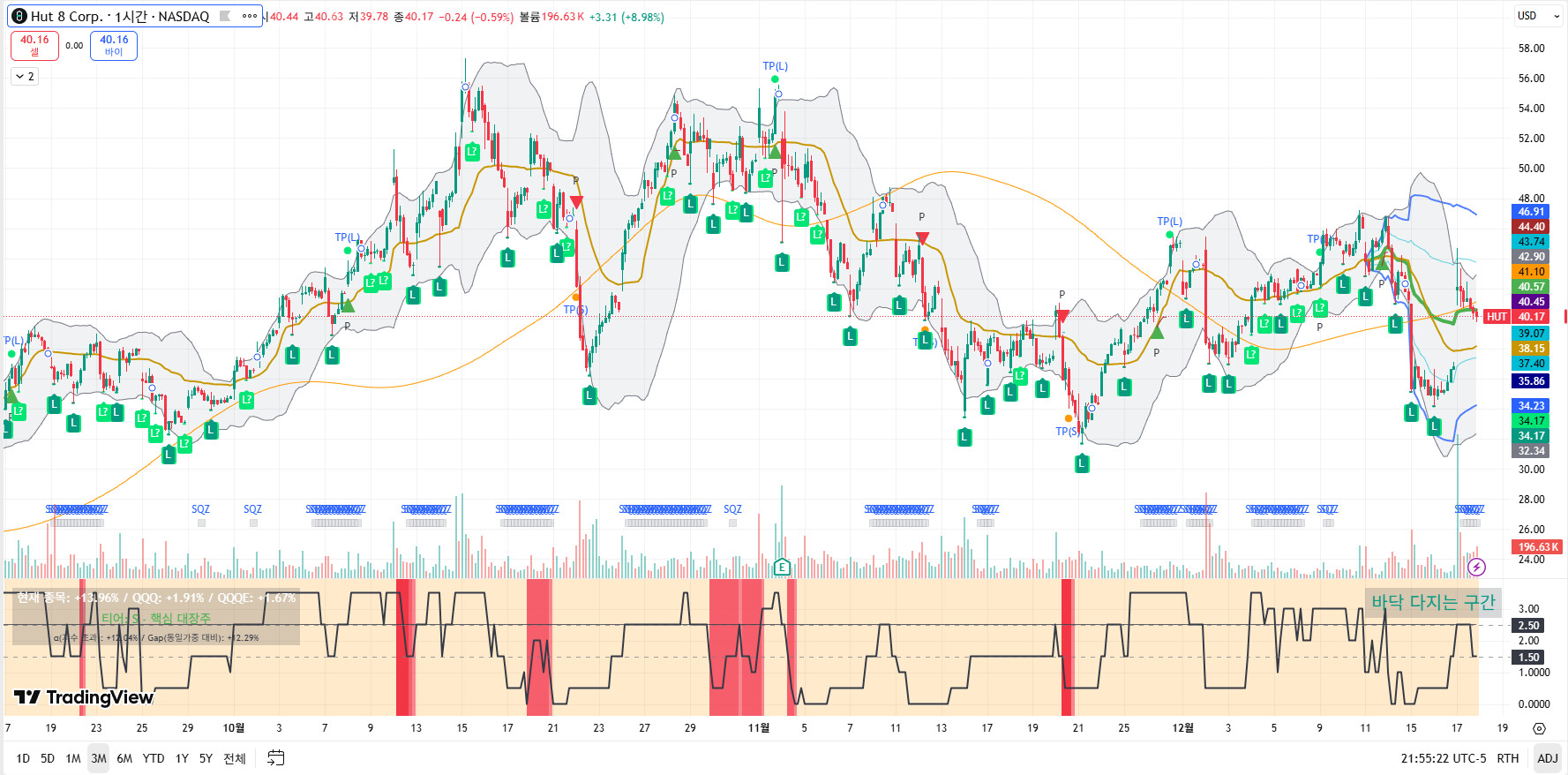Click the red 196.63K volume label on the scale
Viewport: 1568px width, 775px height.
[1538, 547]
